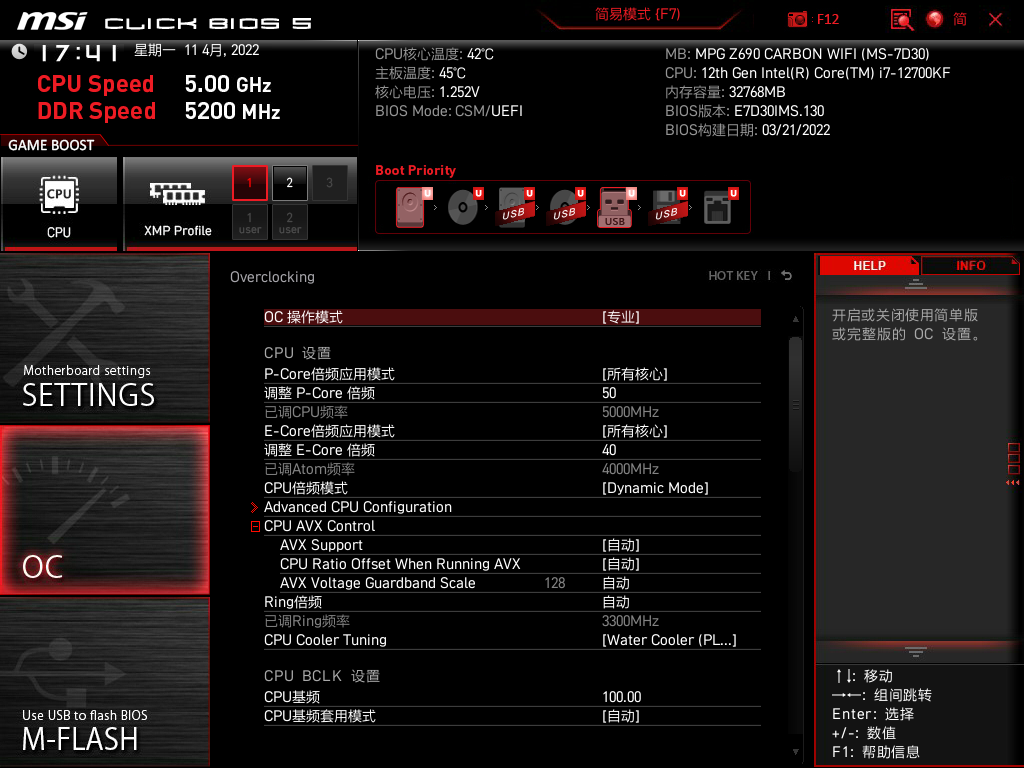The image size is (1024, 768).
Task: Edit the CPU基频 100.00 value
Action: click(512, 697)
